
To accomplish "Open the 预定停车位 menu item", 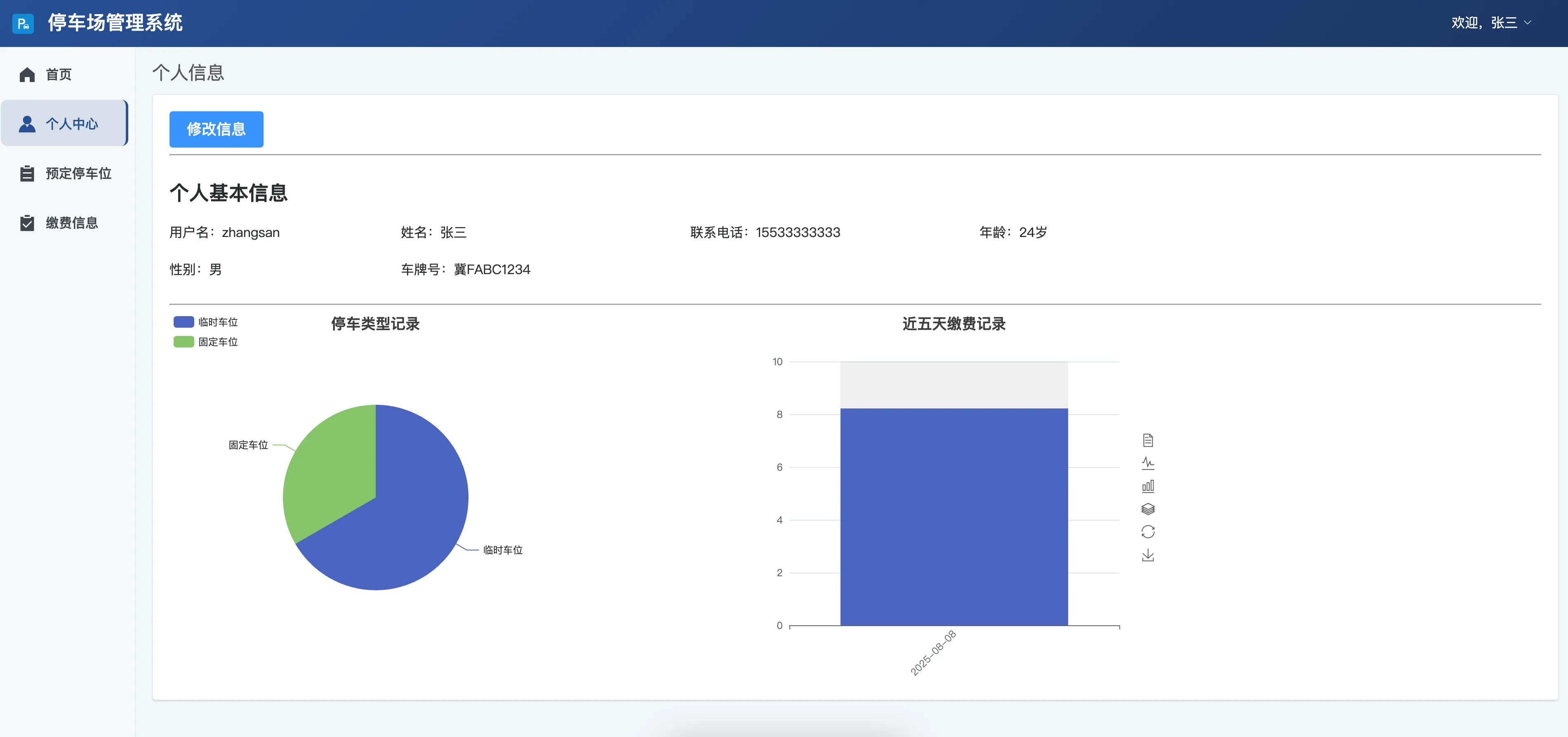I will [78, 174].
